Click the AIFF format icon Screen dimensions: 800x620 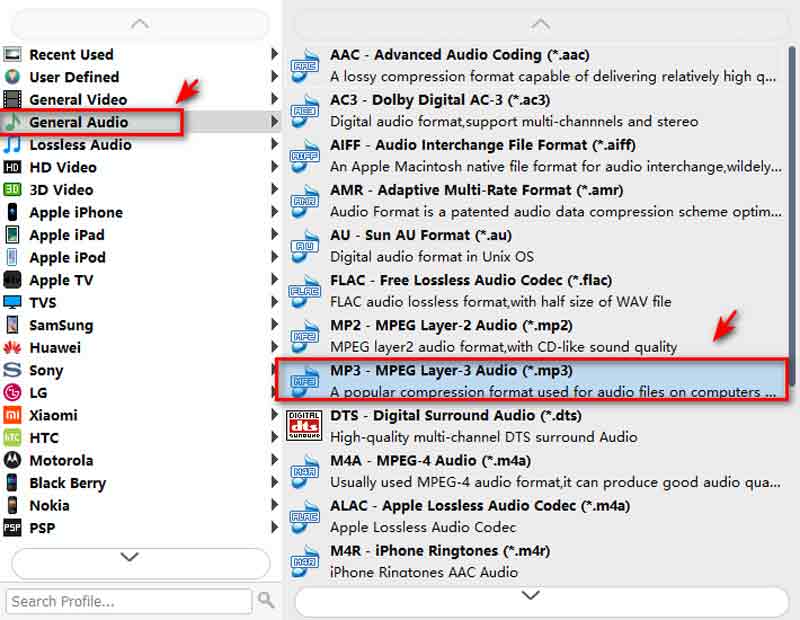pyautogui.click(x=305, y=156)
